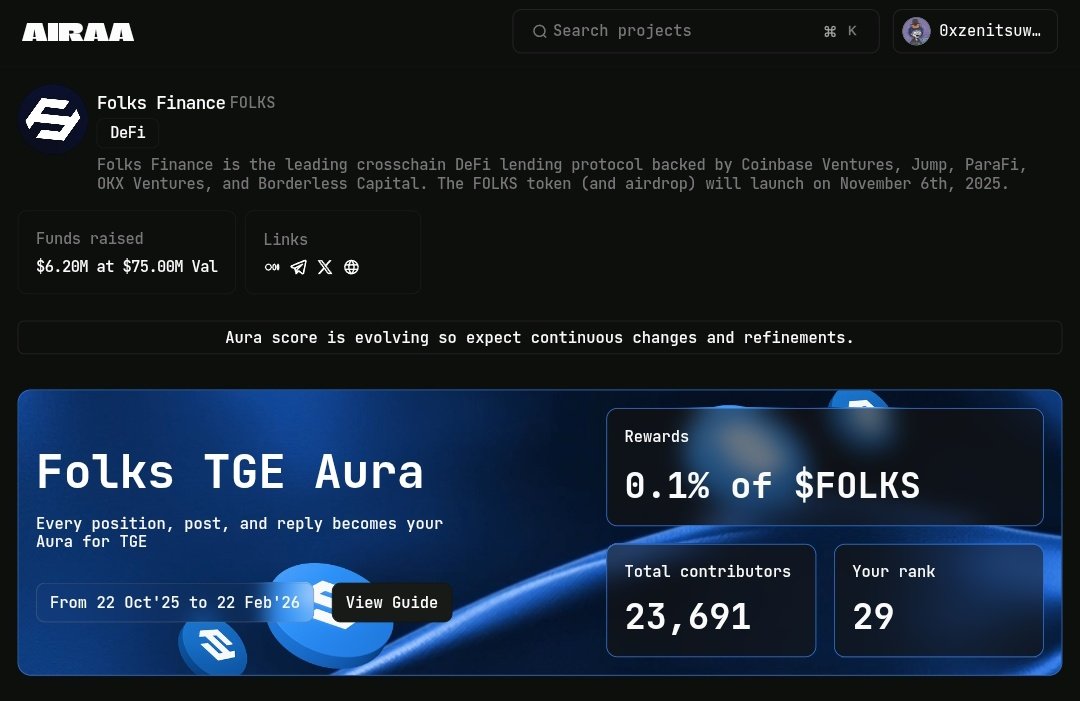Open the website via the globe icon

(x=351, y=267)
